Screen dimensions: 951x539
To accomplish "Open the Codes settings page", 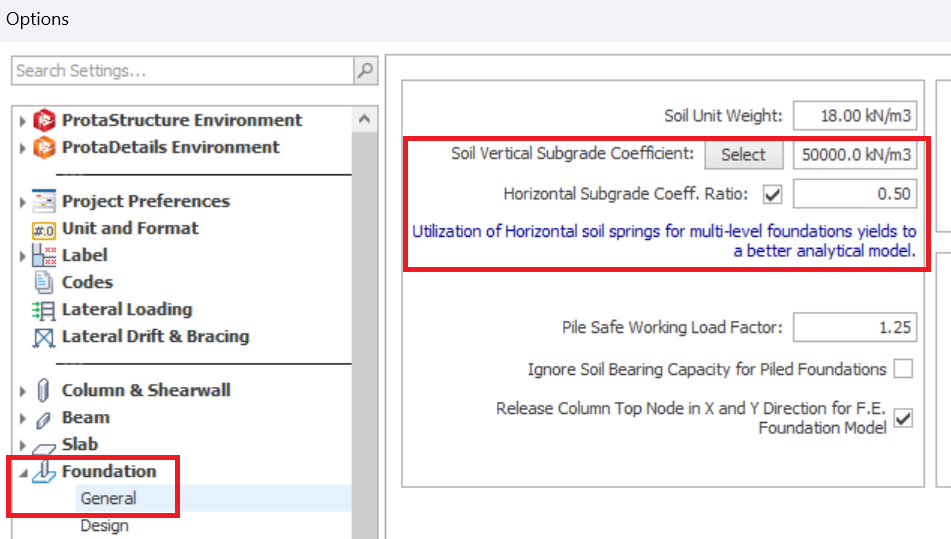I will [87, 283].
